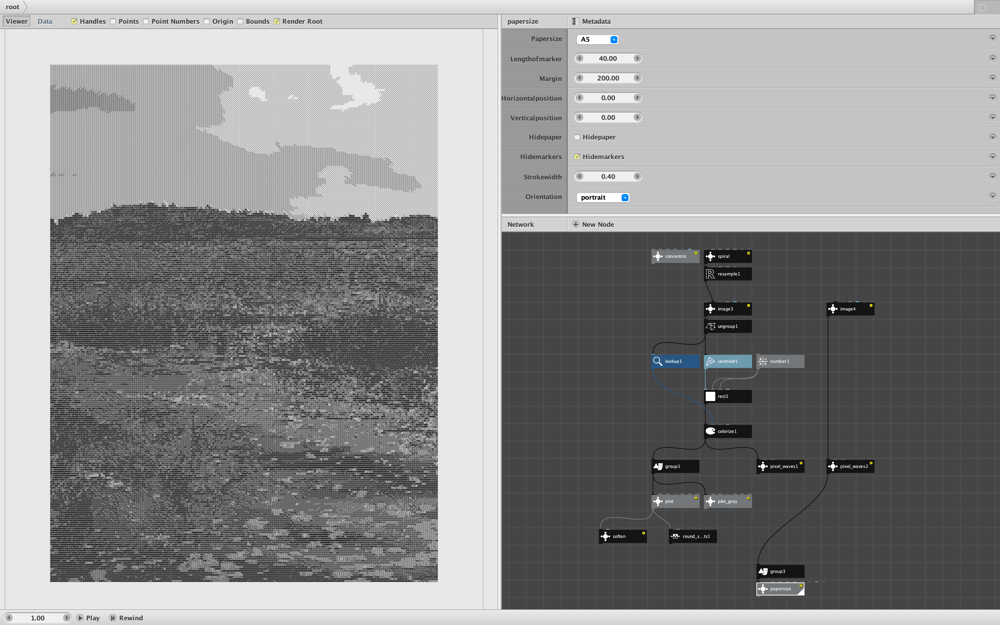Select the centroid1 node
This screenshot has width=1000, height=625.
coord(728,362)
